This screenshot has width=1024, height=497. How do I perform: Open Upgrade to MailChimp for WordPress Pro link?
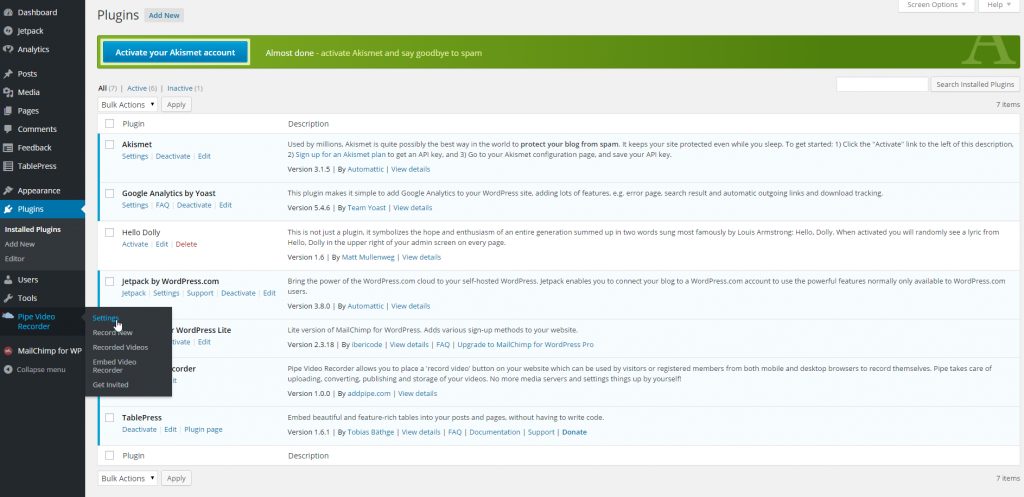coord(526,344)
